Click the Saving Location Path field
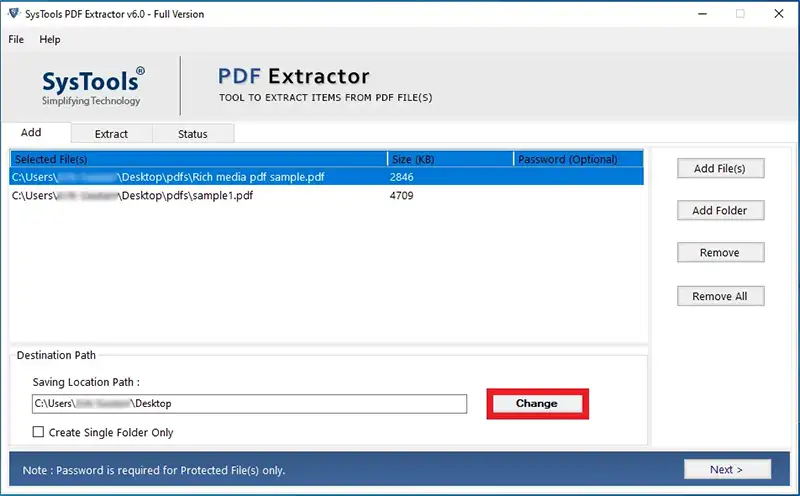Screen dimensions: 800x496 pyautogui.click(x=249, y=404)
